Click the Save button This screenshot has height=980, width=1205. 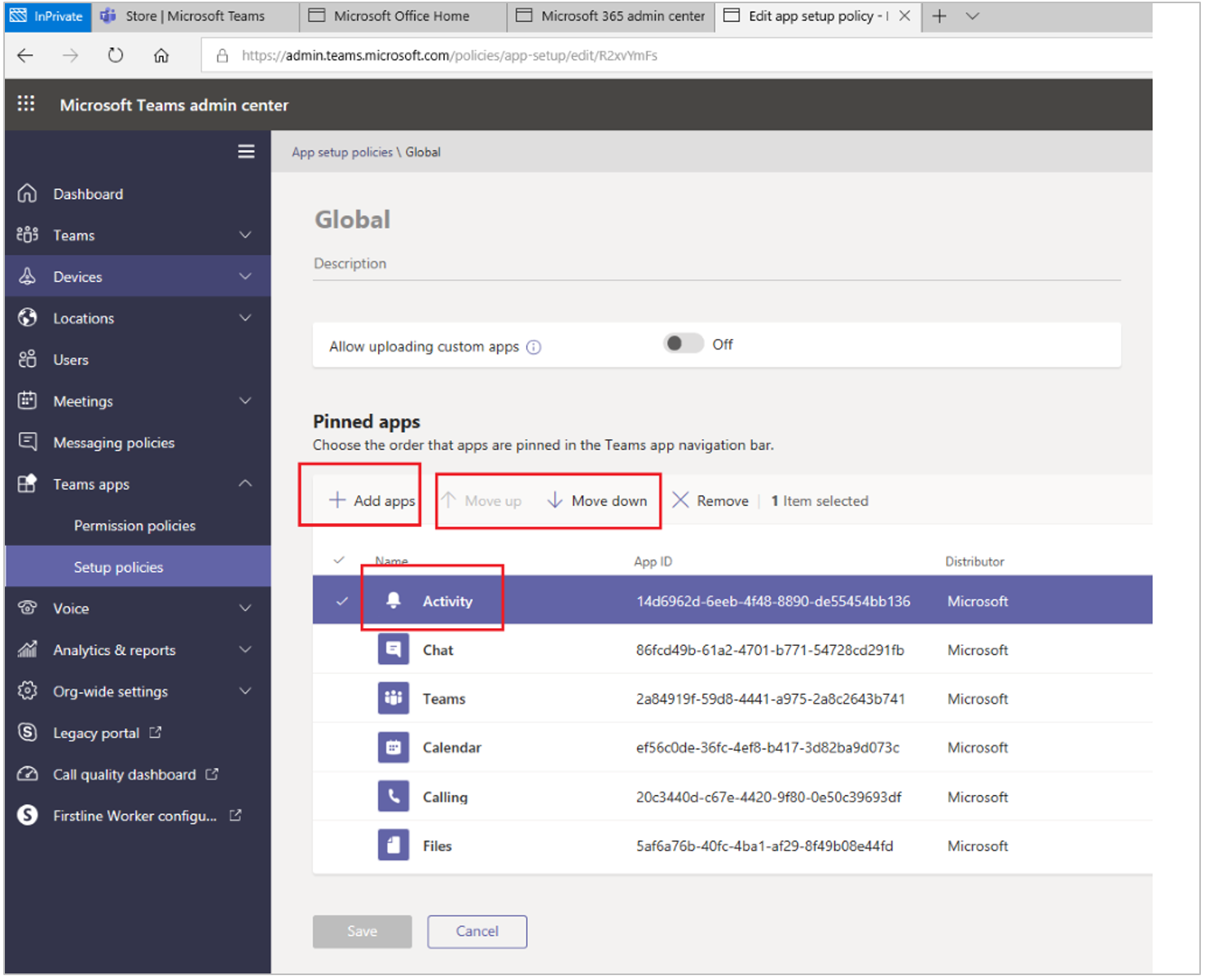(x=362, y=931)
